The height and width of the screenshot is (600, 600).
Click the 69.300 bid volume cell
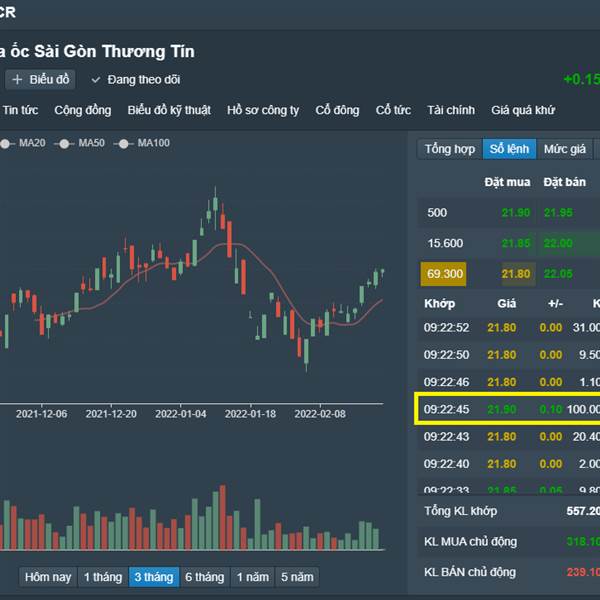(x=444, y=274)
